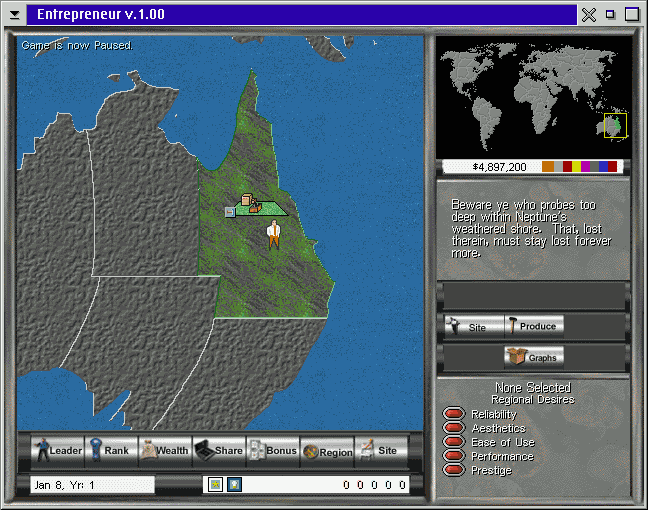
Task: Select the crate building on the site
Action: (x=246, y=200)
